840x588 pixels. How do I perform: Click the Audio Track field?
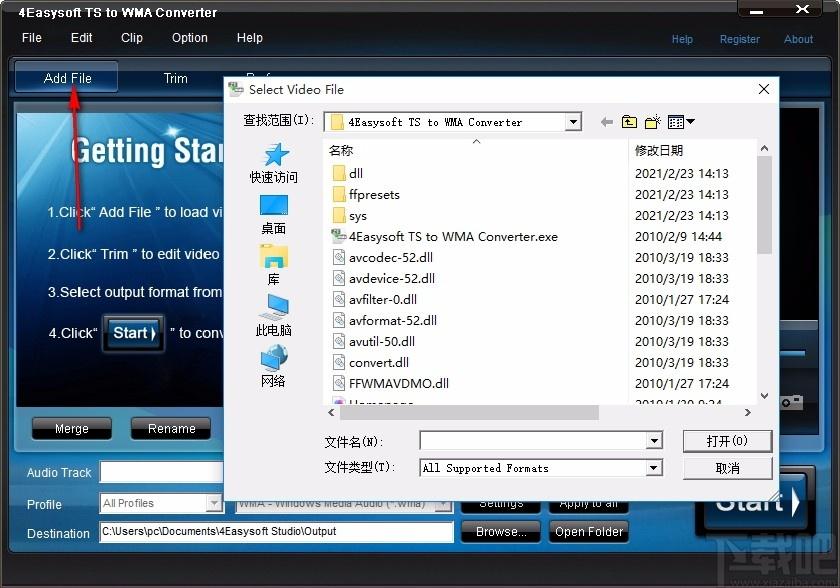[x=161, y=472]
